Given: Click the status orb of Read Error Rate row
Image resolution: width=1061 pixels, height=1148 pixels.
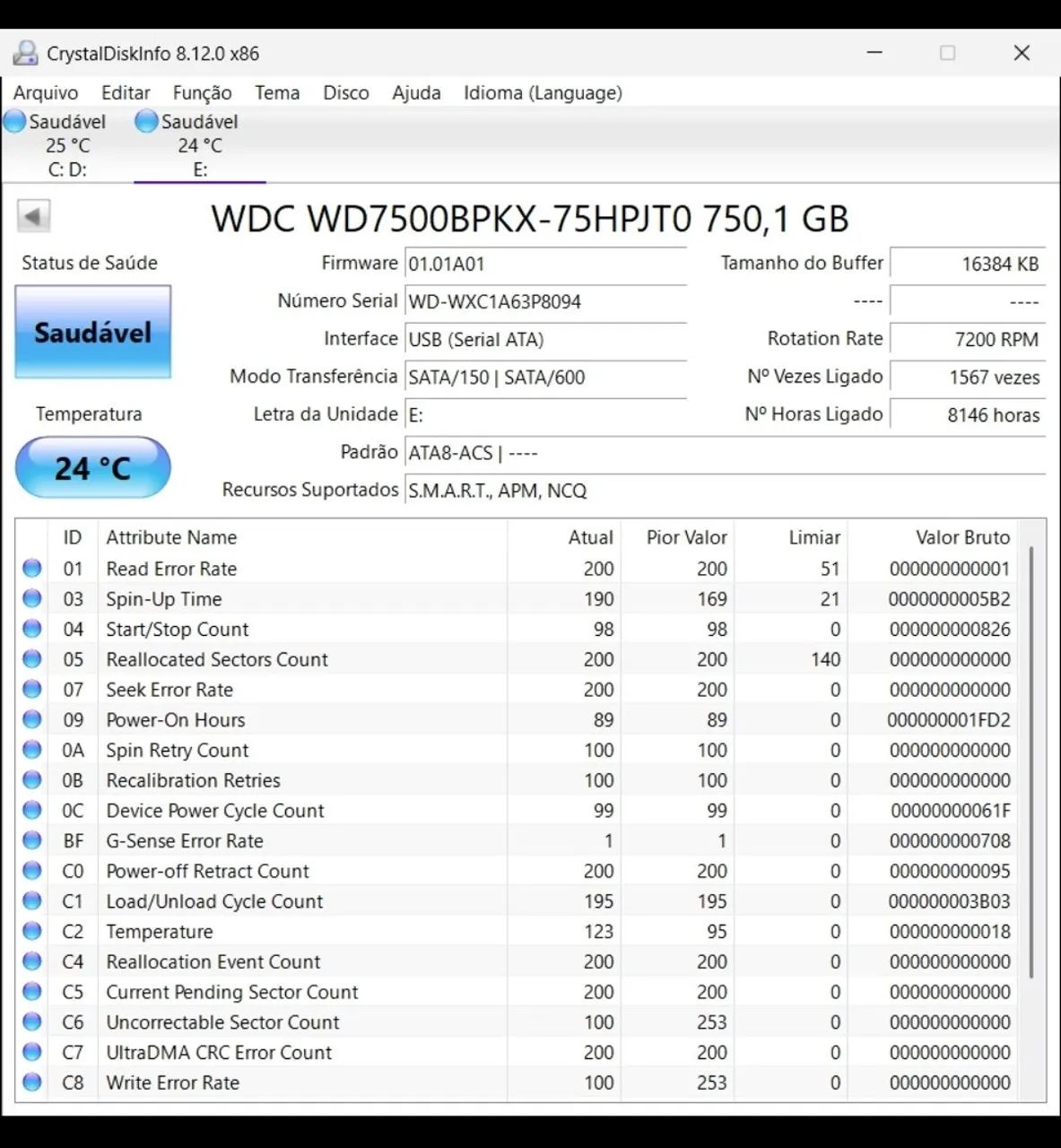Looking at the screenshot, I should tap(32, 568).
